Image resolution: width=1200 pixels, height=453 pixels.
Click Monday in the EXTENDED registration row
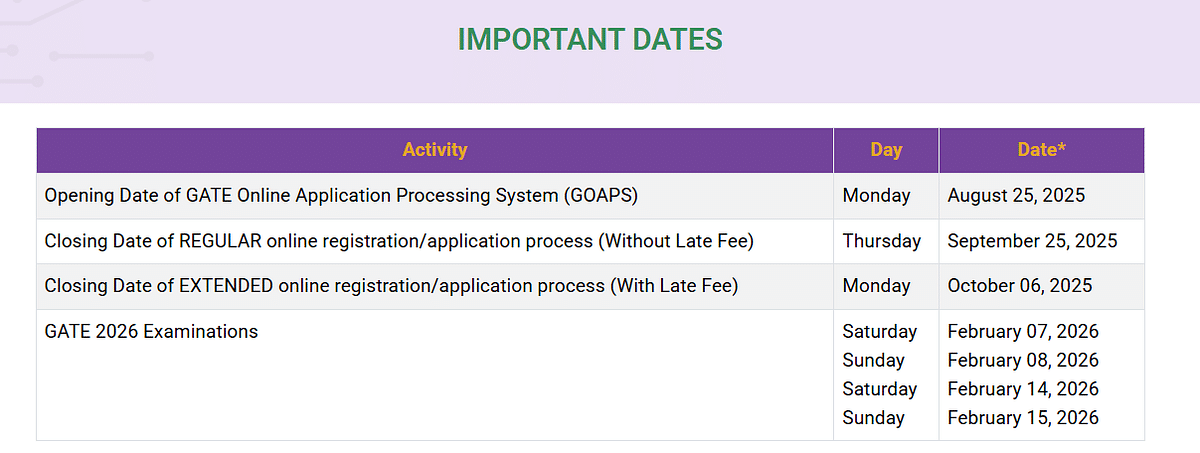click(877, 286)
